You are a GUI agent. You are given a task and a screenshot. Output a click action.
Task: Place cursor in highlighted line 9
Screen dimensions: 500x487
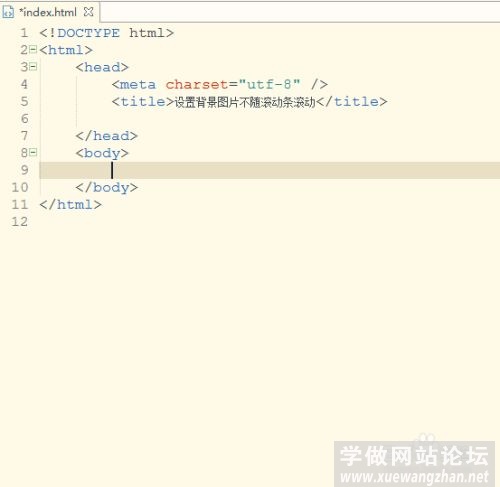[269, 170]
